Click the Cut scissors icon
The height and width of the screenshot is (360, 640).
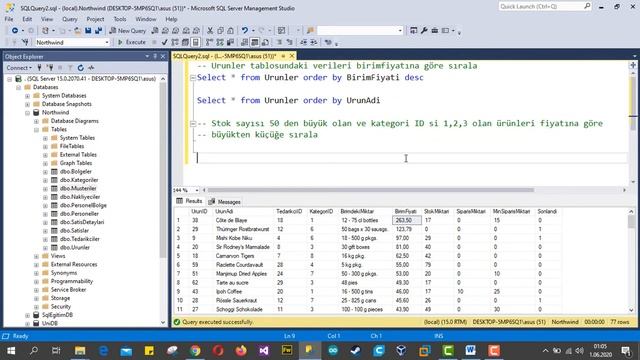[210, 31]
